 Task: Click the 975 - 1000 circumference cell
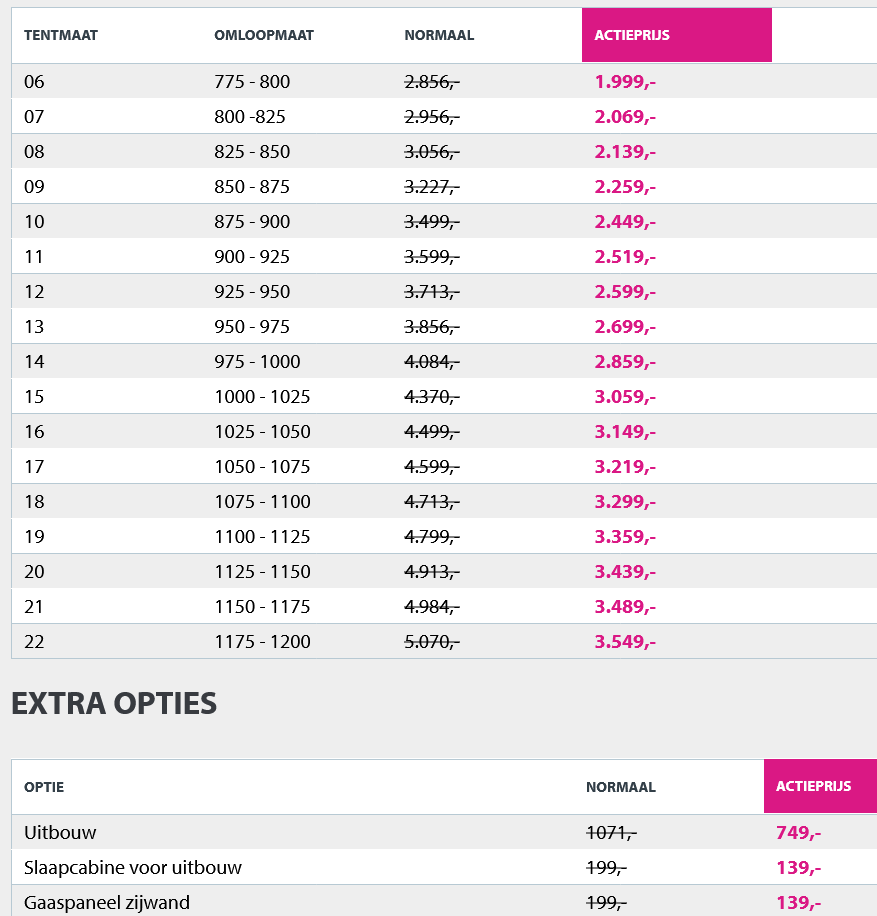pyautogui.click(x=257, y=362)
